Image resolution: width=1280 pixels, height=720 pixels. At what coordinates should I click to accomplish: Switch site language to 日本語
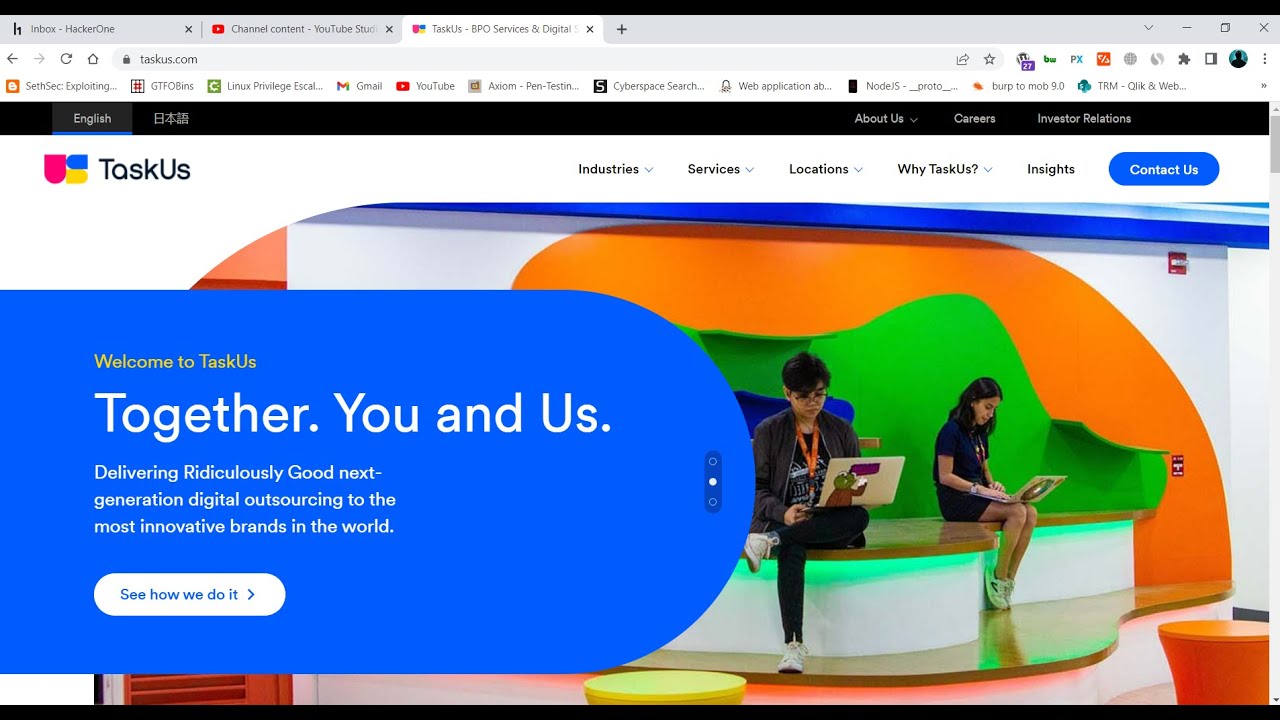coord(171,118)
